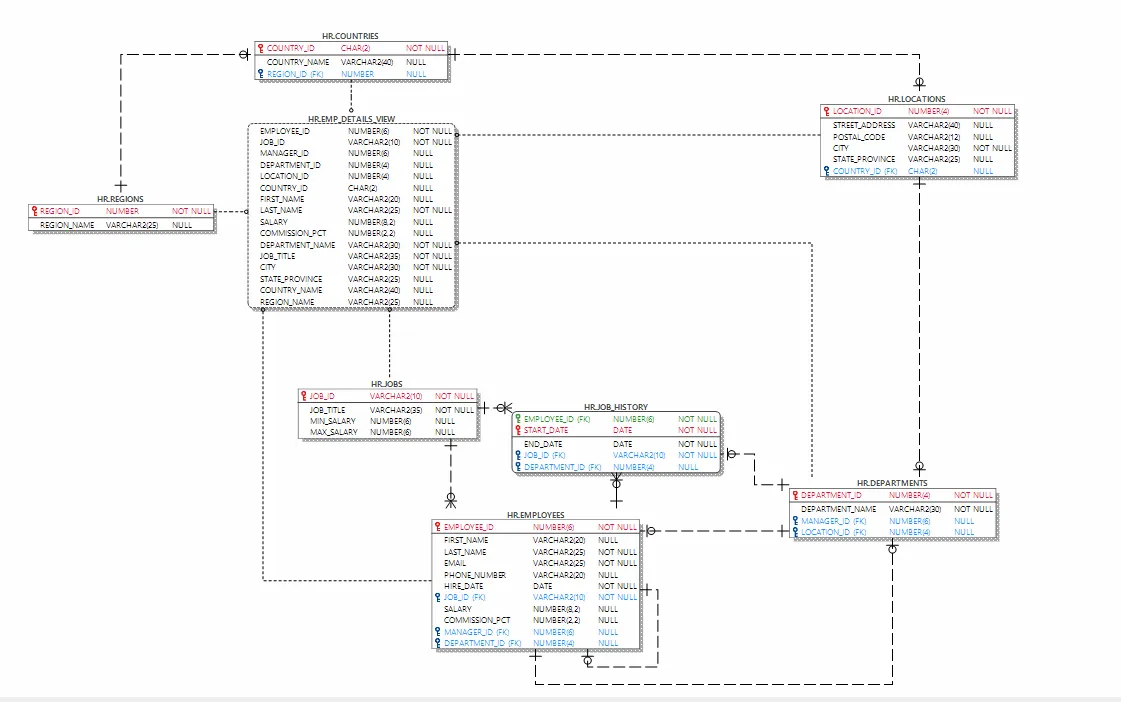This screenshot has width=1121, height=702.
Task: Click the key icon beside DEPARTMENT_ID in HR.DEPARTMENTS
Action: pos(795,495)
